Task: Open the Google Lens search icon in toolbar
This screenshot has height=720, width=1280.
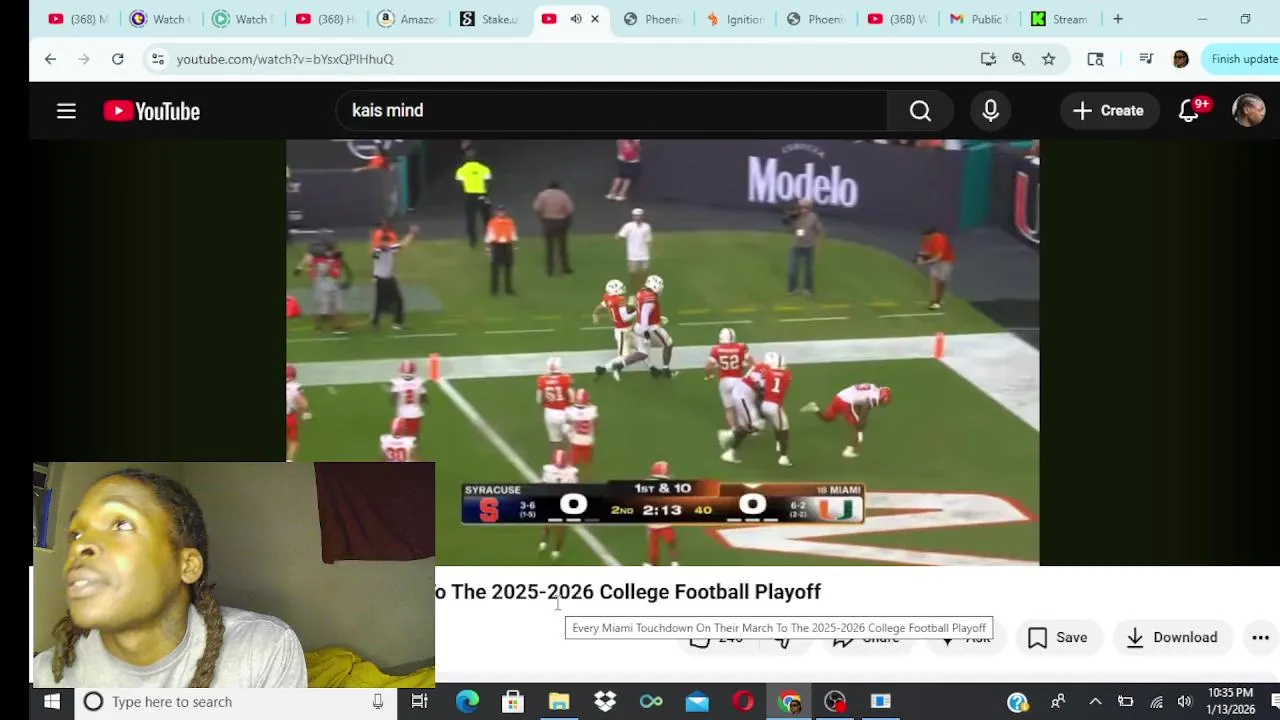Action: (x=1095, y=59)
